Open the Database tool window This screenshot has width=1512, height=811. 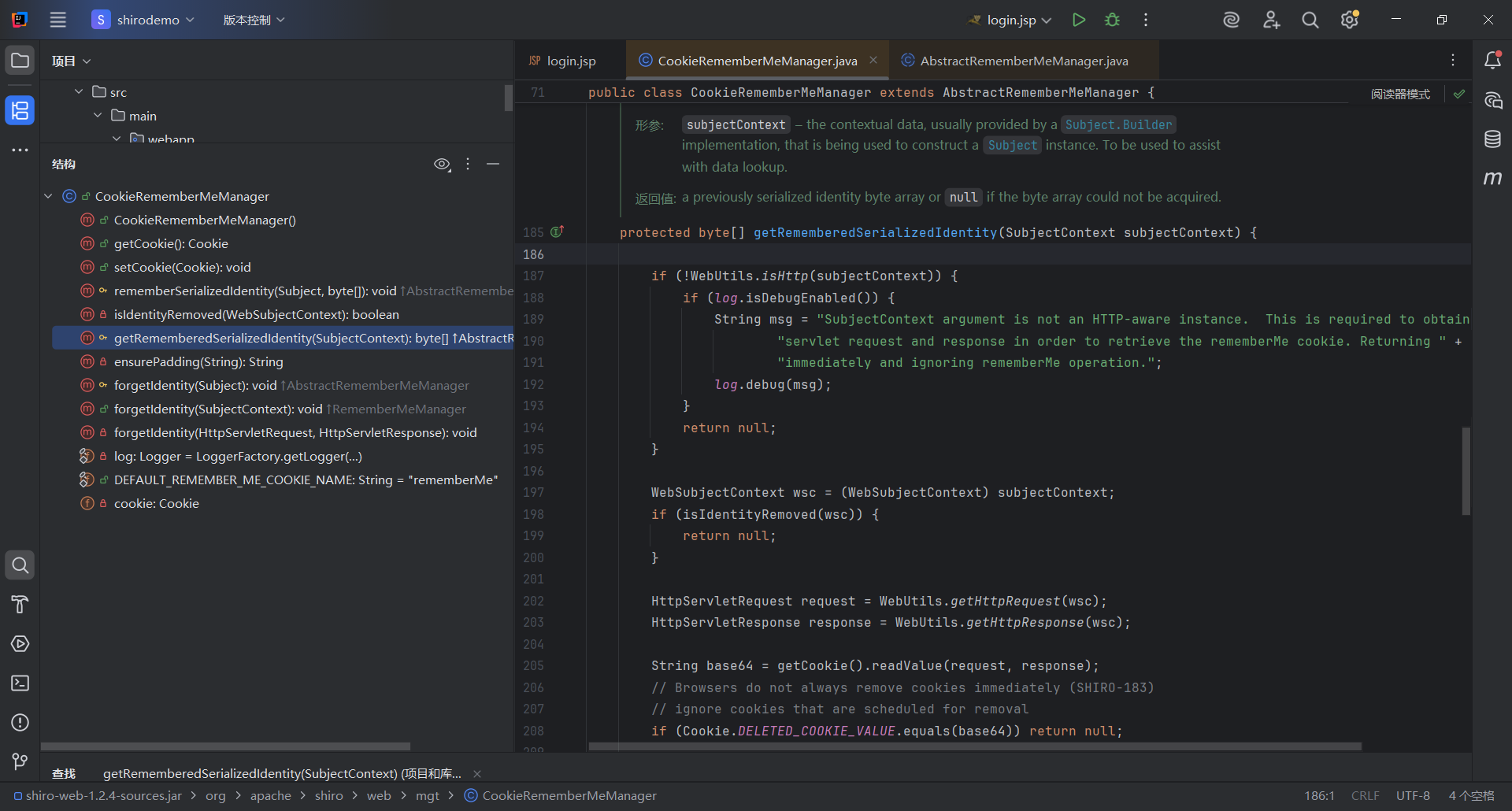(x=1492, y=139)
